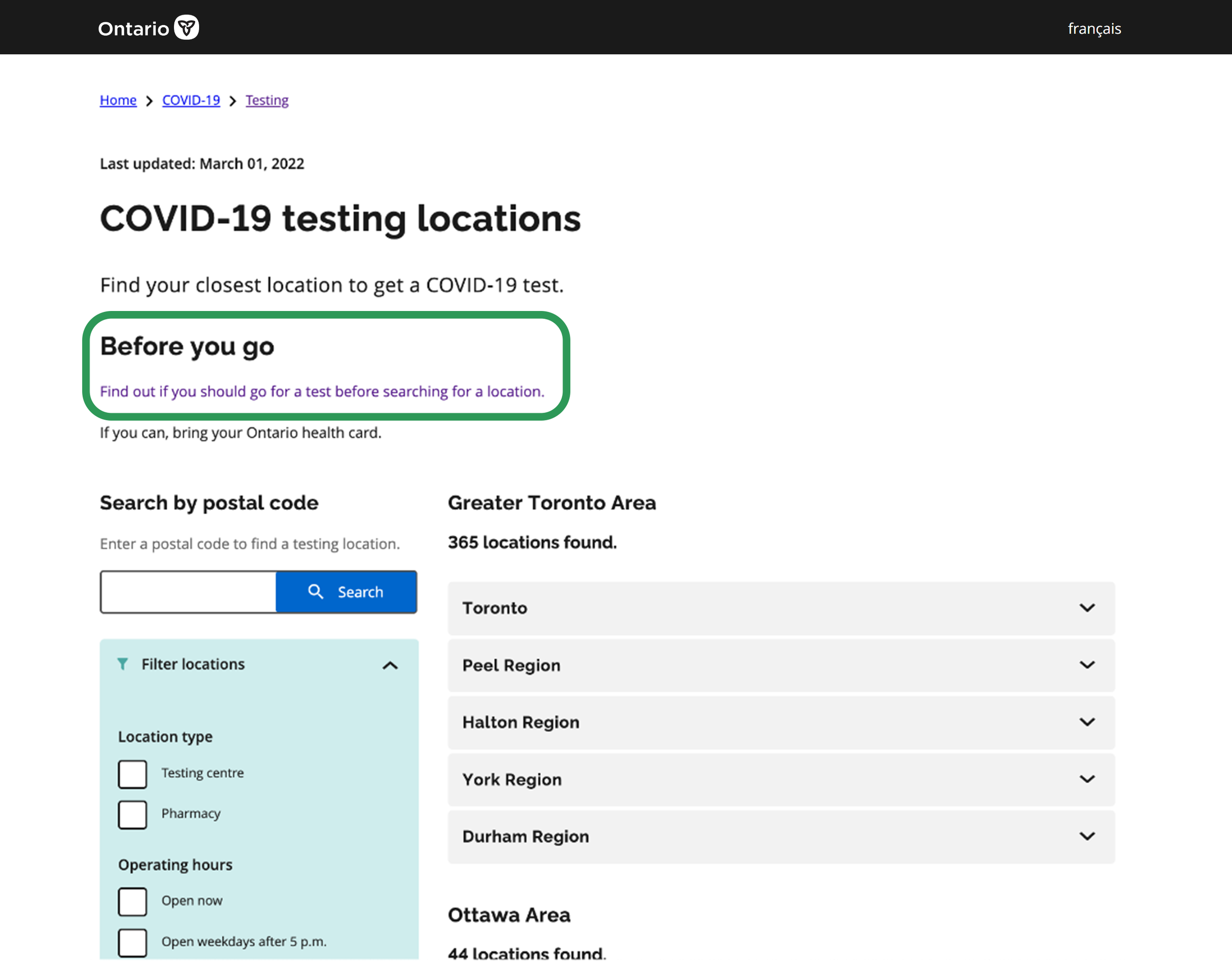
Task: Click 'Last updated: March 01, 2022' text
Action: coord(202,164)
